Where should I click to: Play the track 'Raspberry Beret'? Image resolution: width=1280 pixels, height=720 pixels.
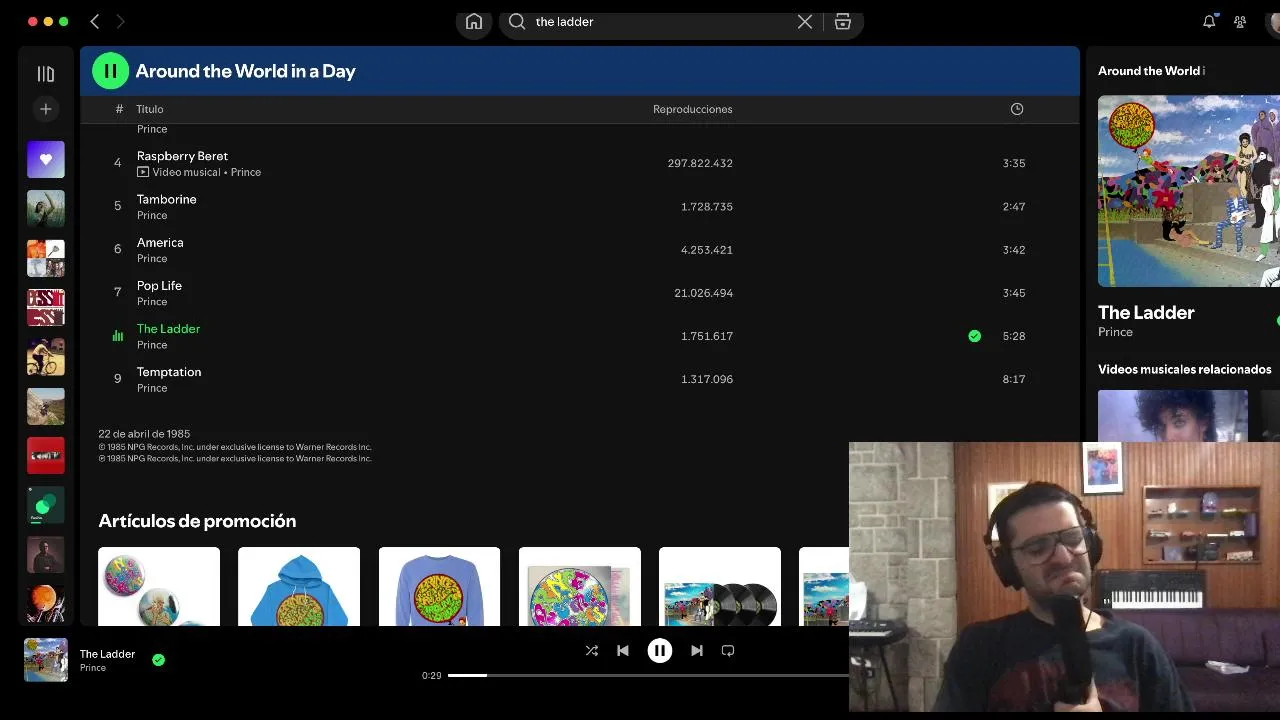pos(182,156)
